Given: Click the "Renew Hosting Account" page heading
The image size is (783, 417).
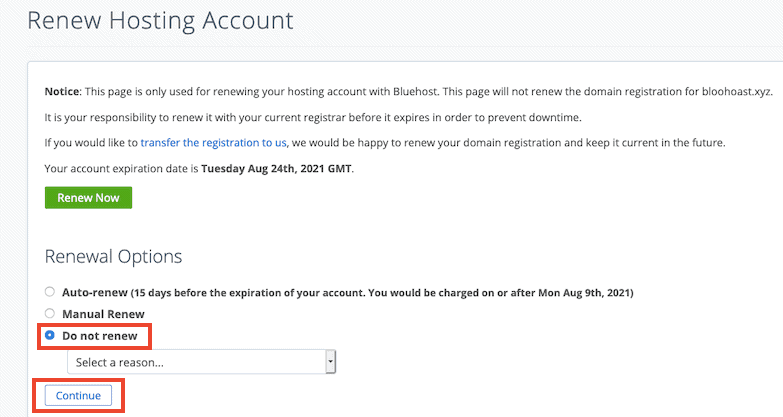Looking at the screenshot, I should coord(160,20).
